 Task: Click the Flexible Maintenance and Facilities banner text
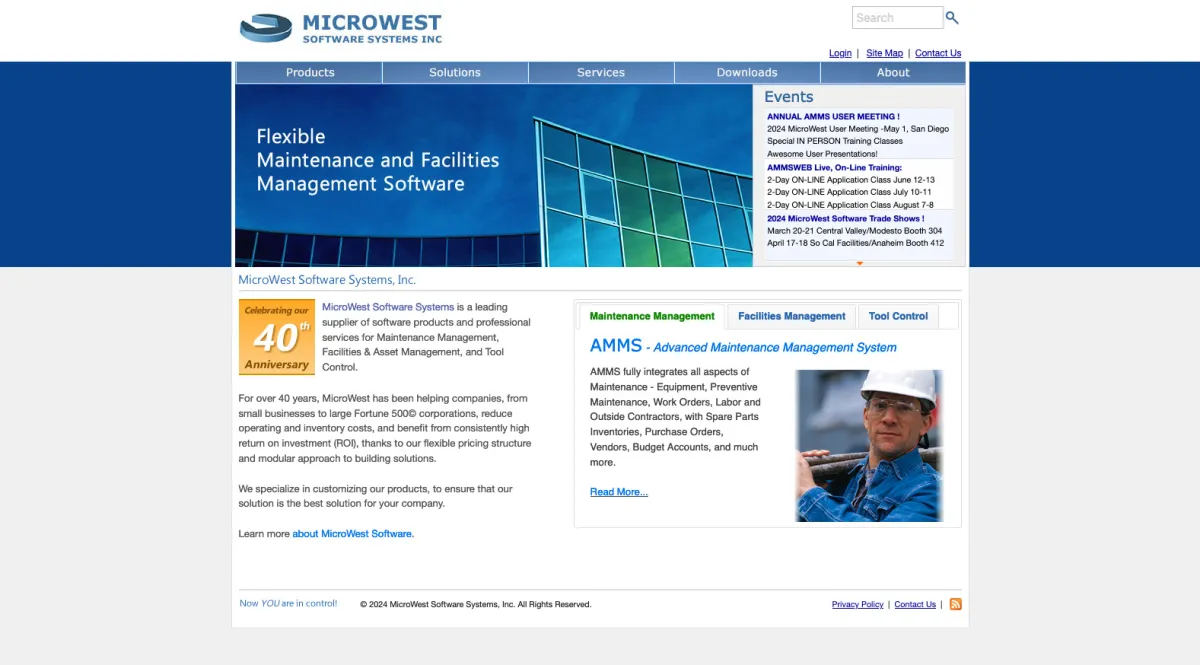tap(377, 160)
